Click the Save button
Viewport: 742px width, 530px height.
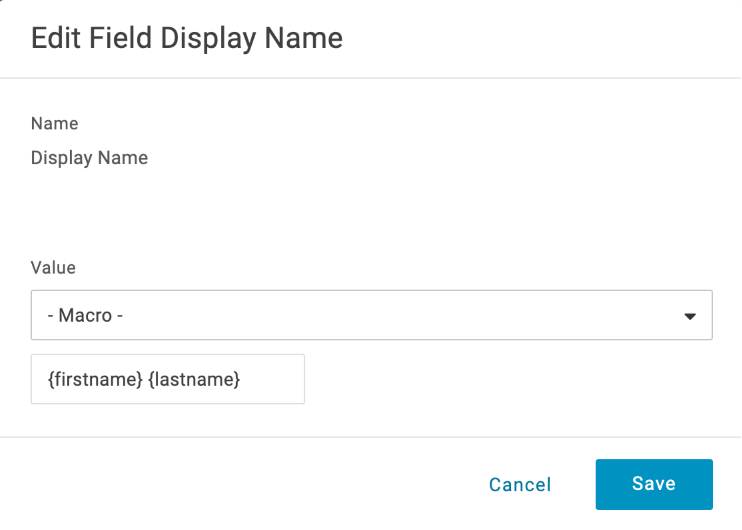pos(654,484)
